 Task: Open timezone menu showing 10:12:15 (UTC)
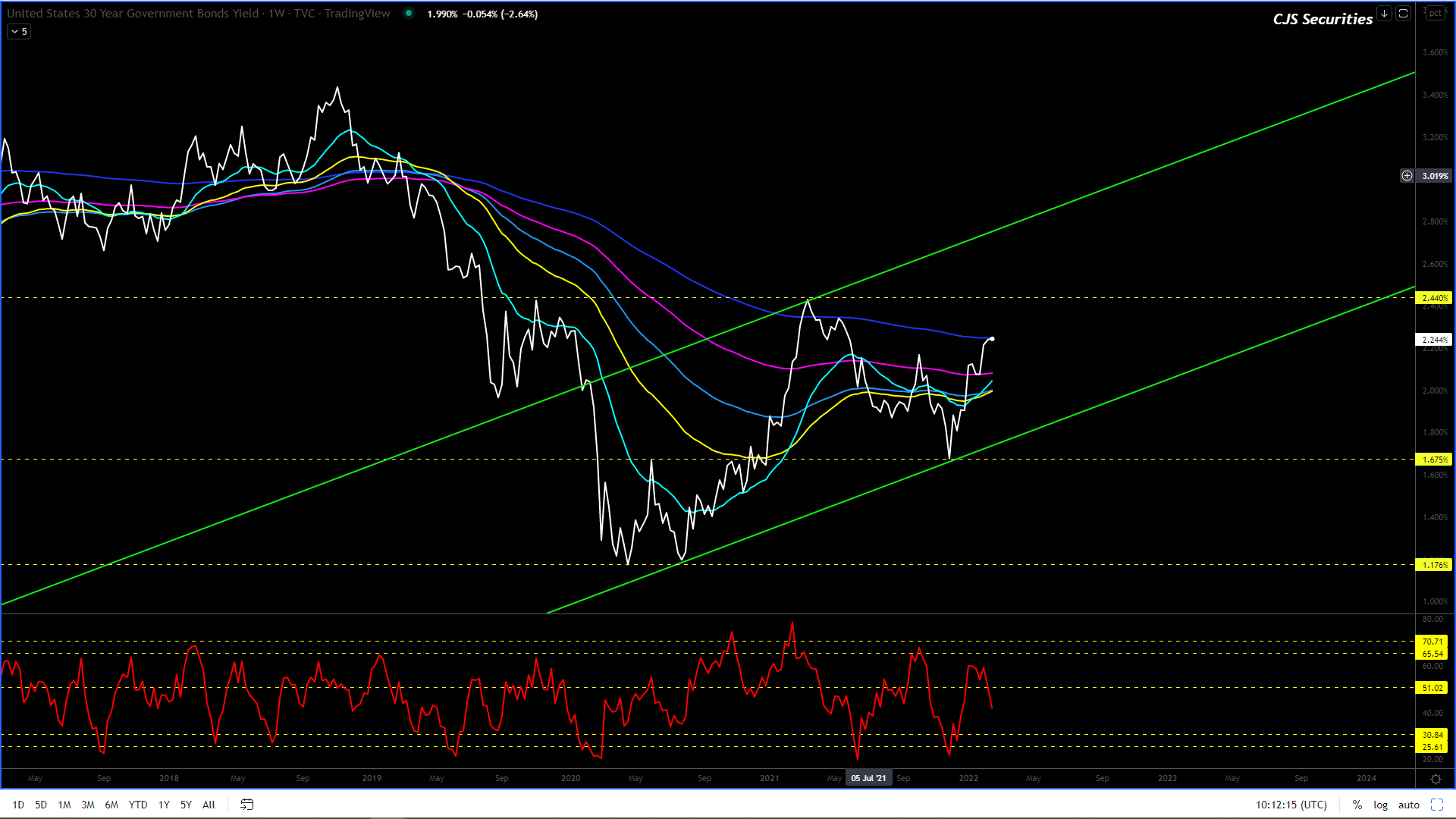pos(1291,805)
